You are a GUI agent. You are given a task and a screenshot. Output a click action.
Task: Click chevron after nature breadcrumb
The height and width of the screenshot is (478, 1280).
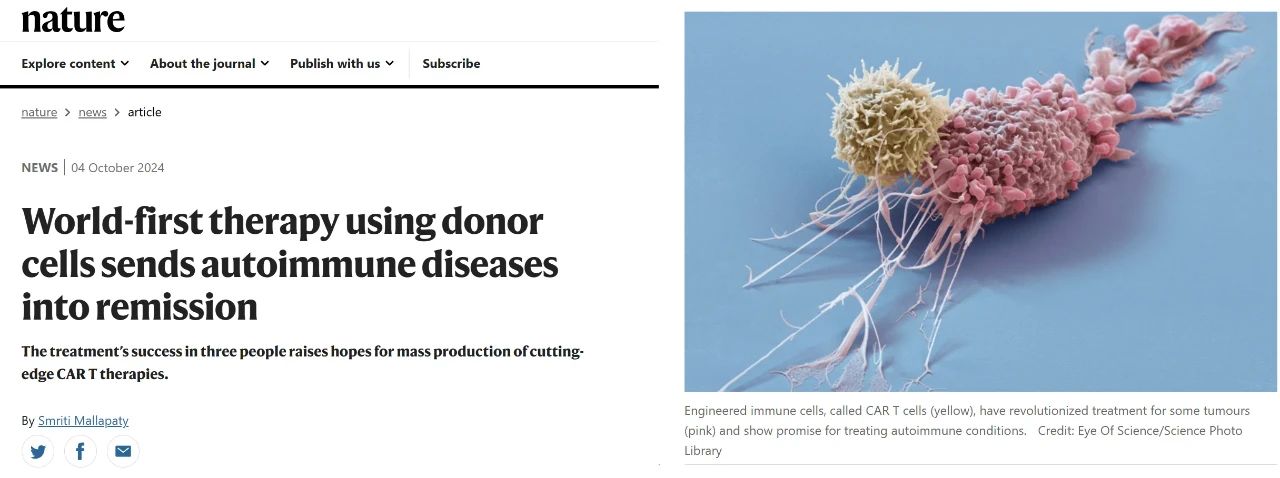[68, 112]
